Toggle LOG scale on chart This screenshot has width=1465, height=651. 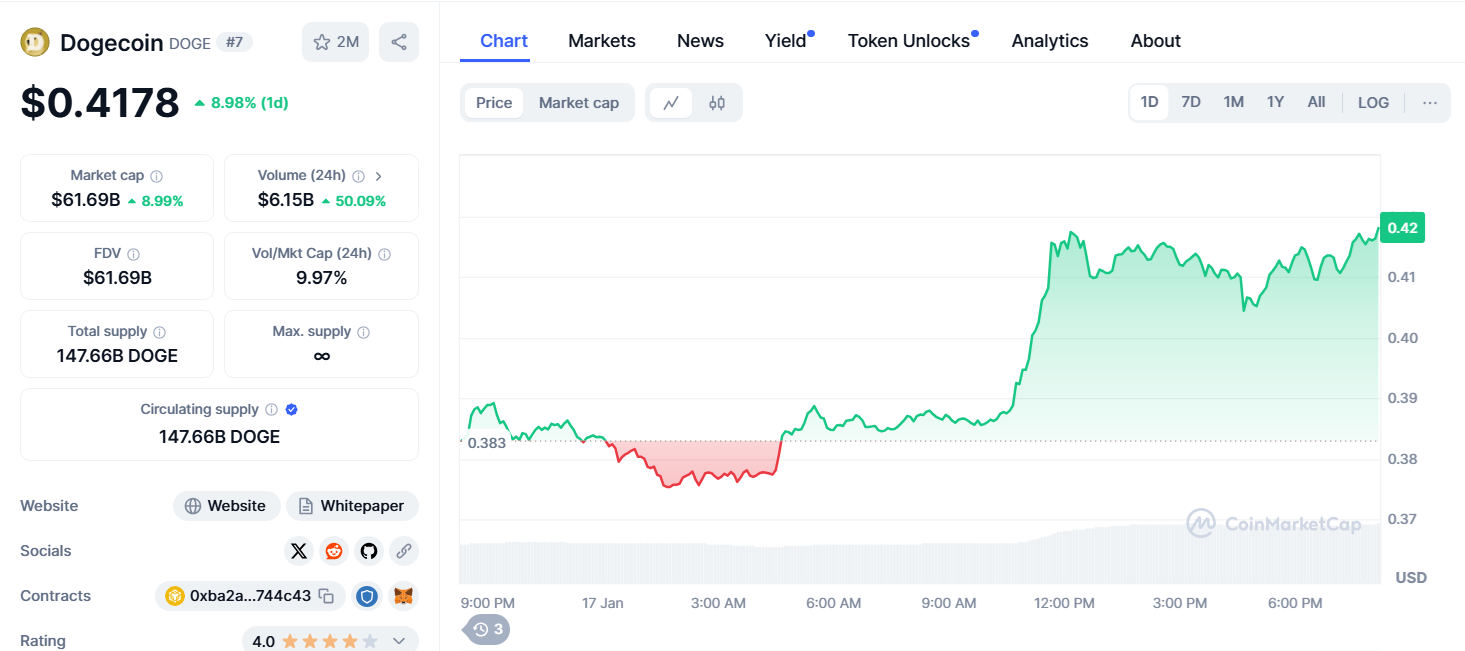[1373, 103]
